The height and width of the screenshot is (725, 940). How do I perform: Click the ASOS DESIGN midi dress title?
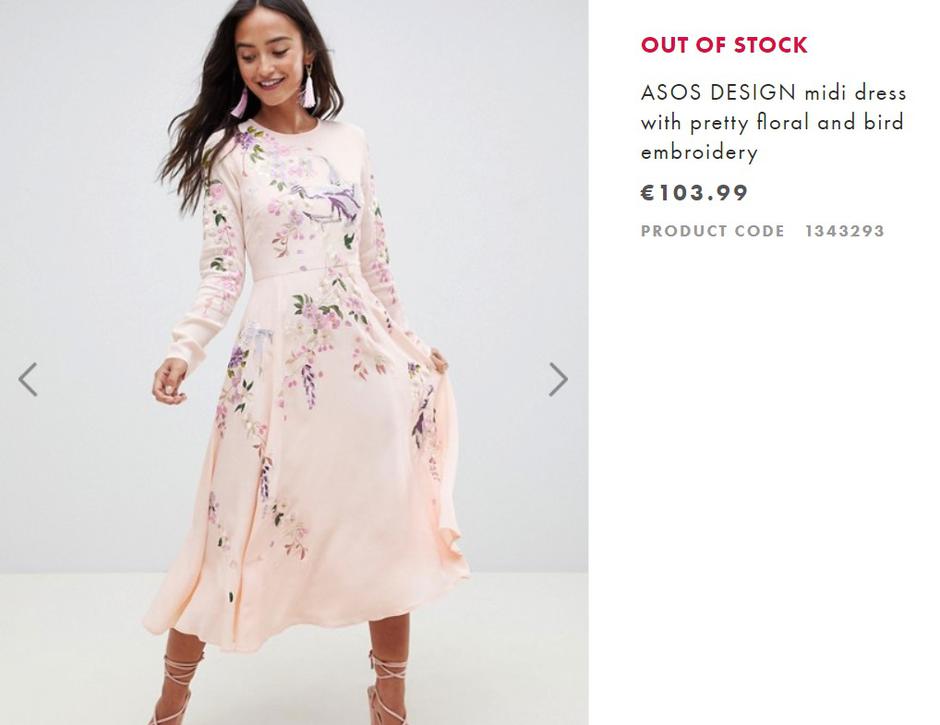tap(770, 122)
